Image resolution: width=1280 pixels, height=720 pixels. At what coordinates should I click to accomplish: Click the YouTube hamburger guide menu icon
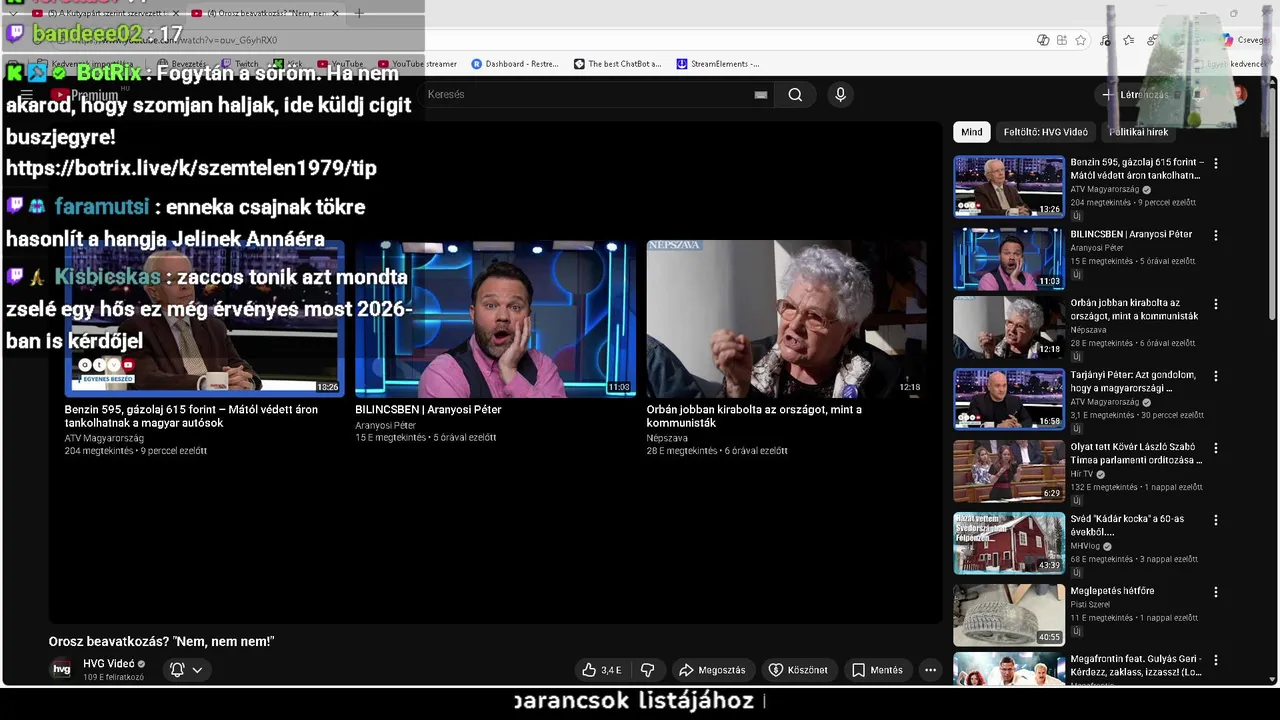(x=27, y=95)
